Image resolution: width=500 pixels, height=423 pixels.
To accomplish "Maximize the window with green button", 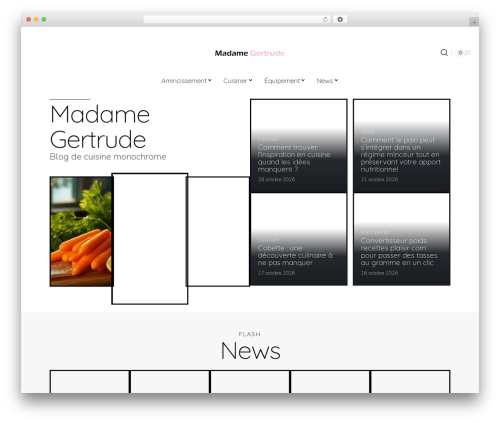I will click(44, 20).
